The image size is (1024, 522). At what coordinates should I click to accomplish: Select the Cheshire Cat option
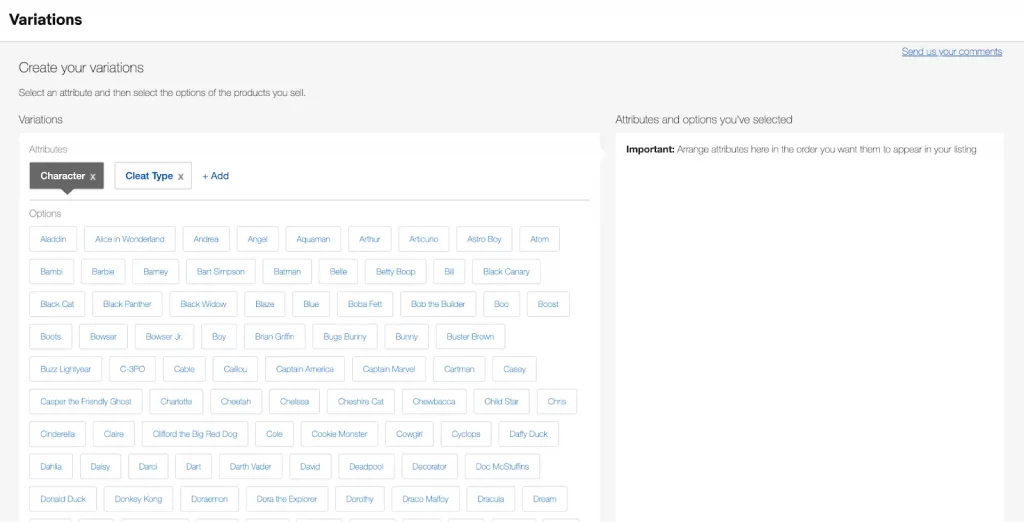pos(360,402)
